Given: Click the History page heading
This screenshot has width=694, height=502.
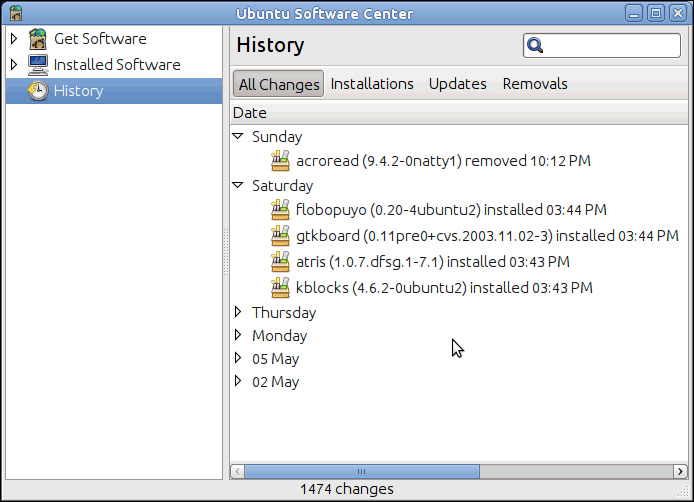Looking at the screenshot, I should (x=270, y=45).
